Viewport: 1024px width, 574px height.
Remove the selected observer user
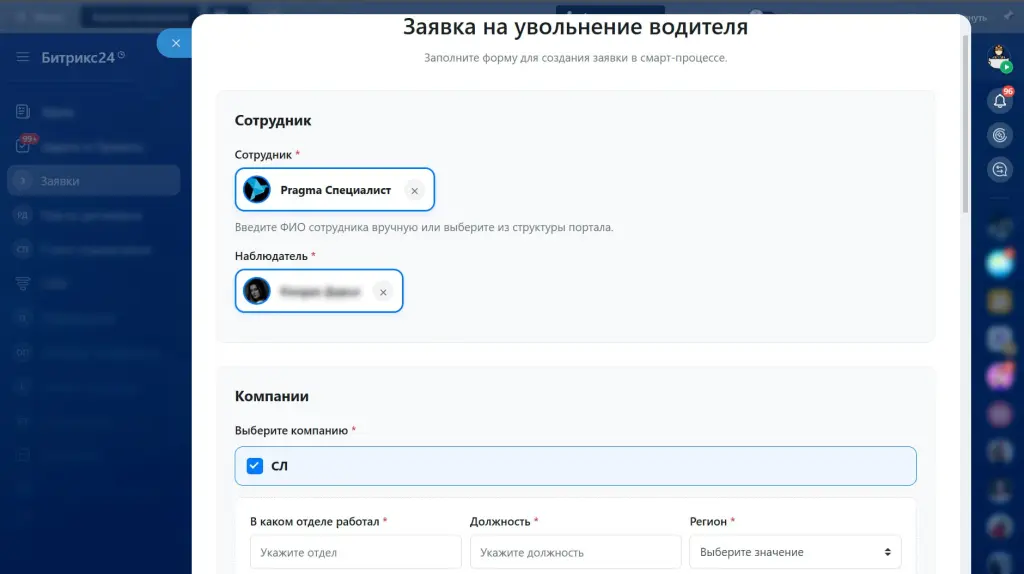[x=383, y=292]
